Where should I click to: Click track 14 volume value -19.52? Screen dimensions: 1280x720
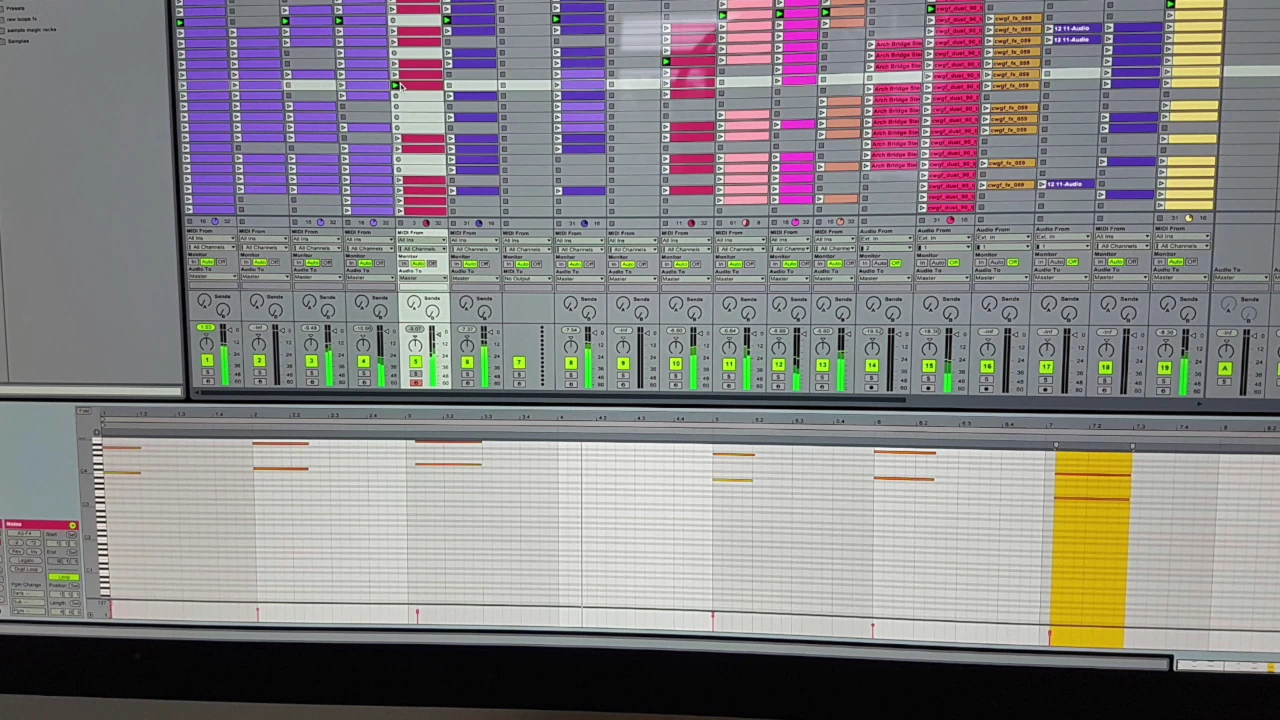pos(872,332)
